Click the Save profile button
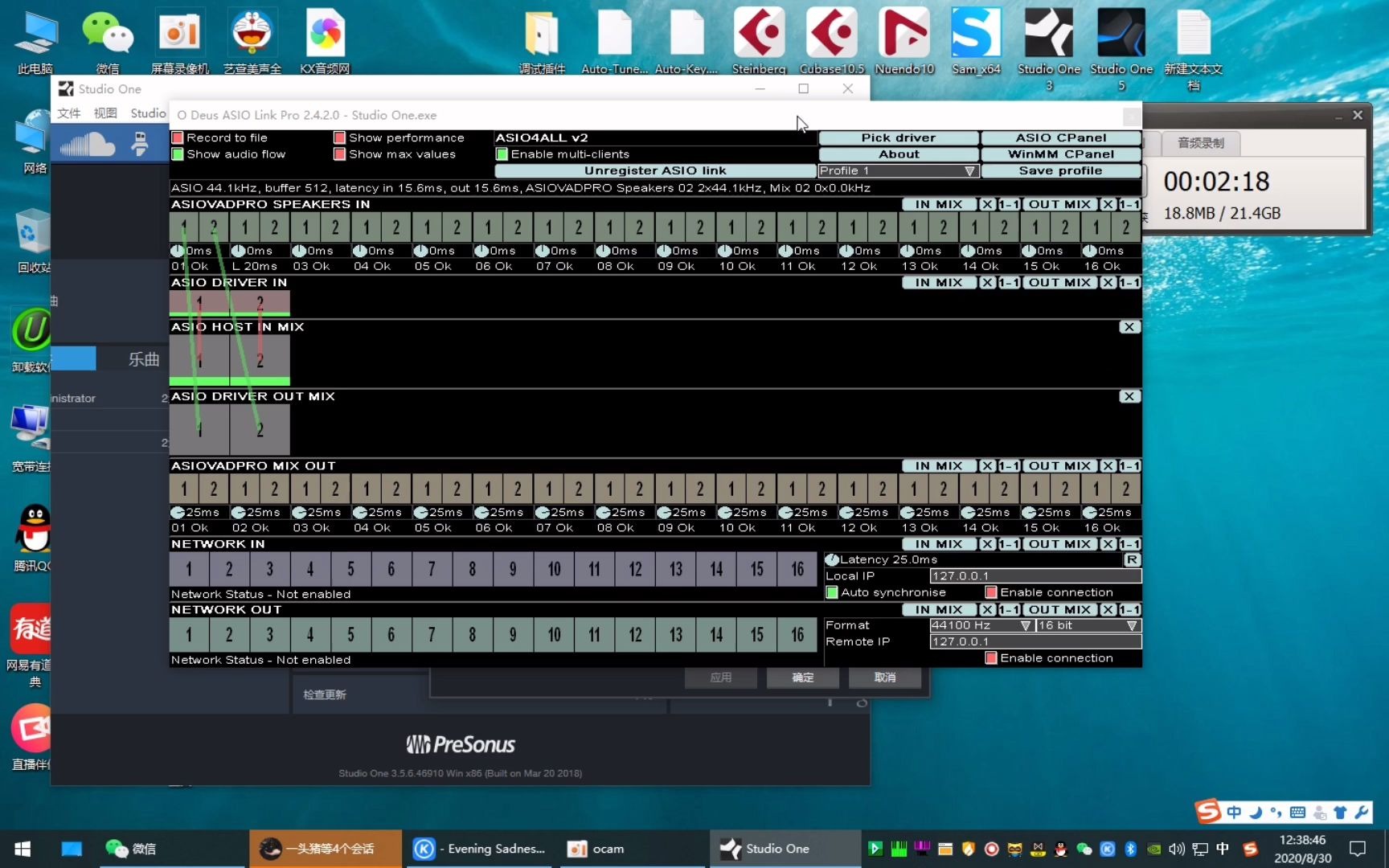This screenshot has height=868, width=1389. click(x=1061, y=170)
